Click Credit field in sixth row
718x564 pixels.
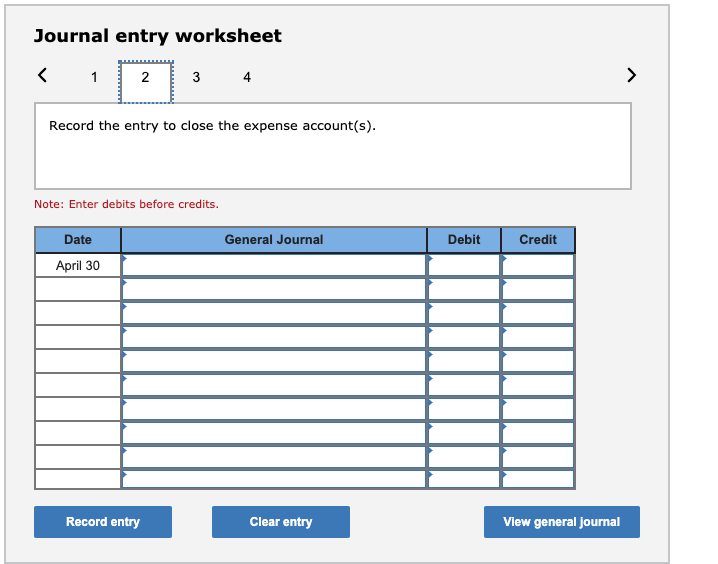pyautogui.click(x=538, y=385)
